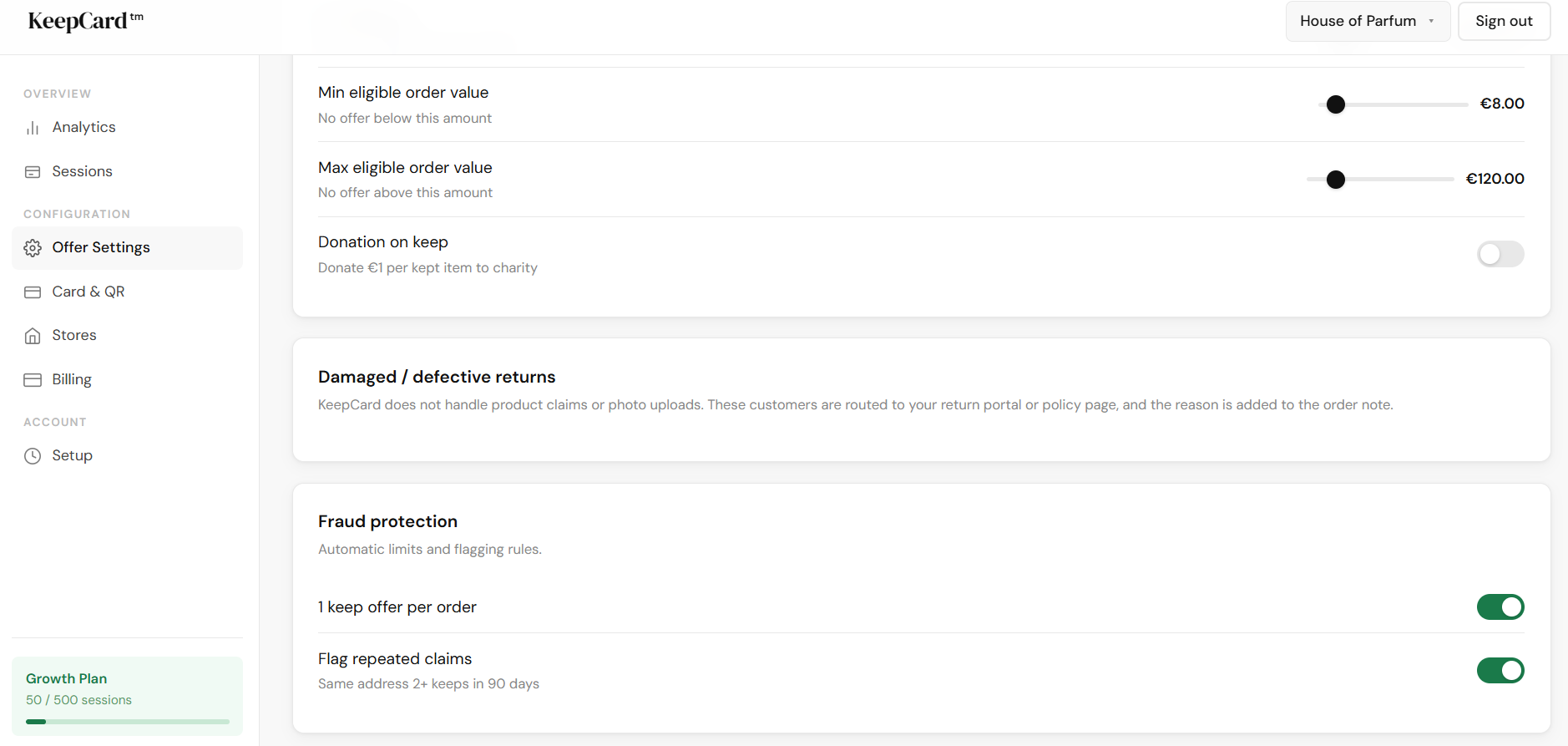
Task: Click the Stores house icon
Action: [33, 336]
